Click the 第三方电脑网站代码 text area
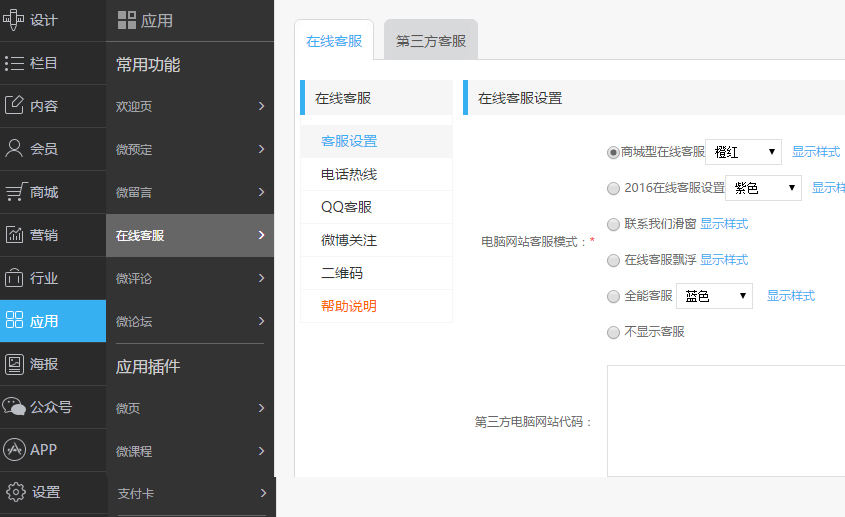This screenshot has width=845, height=517. (725, 420)
